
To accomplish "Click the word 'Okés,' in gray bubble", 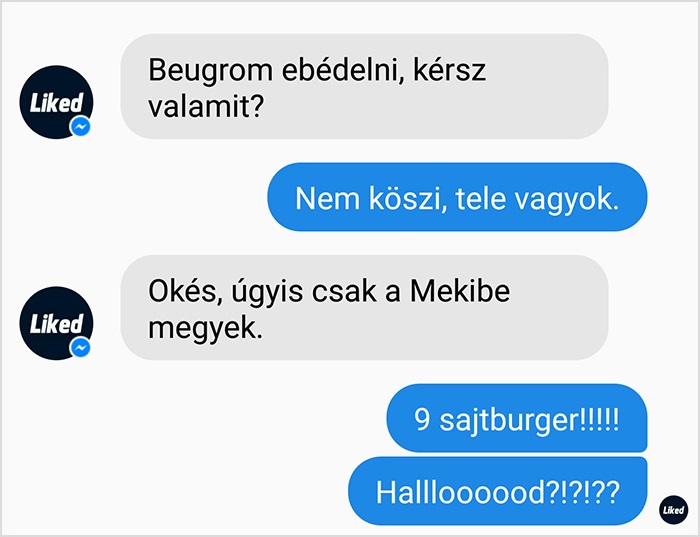I will (185, 291).
